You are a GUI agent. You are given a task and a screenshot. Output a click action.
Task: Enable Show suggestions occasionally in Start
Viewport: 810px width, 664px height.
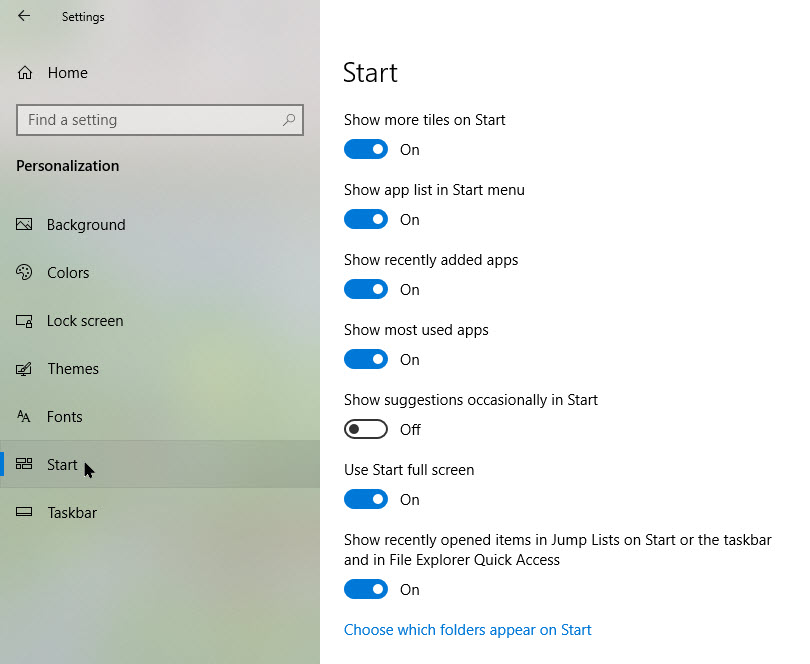366,428
